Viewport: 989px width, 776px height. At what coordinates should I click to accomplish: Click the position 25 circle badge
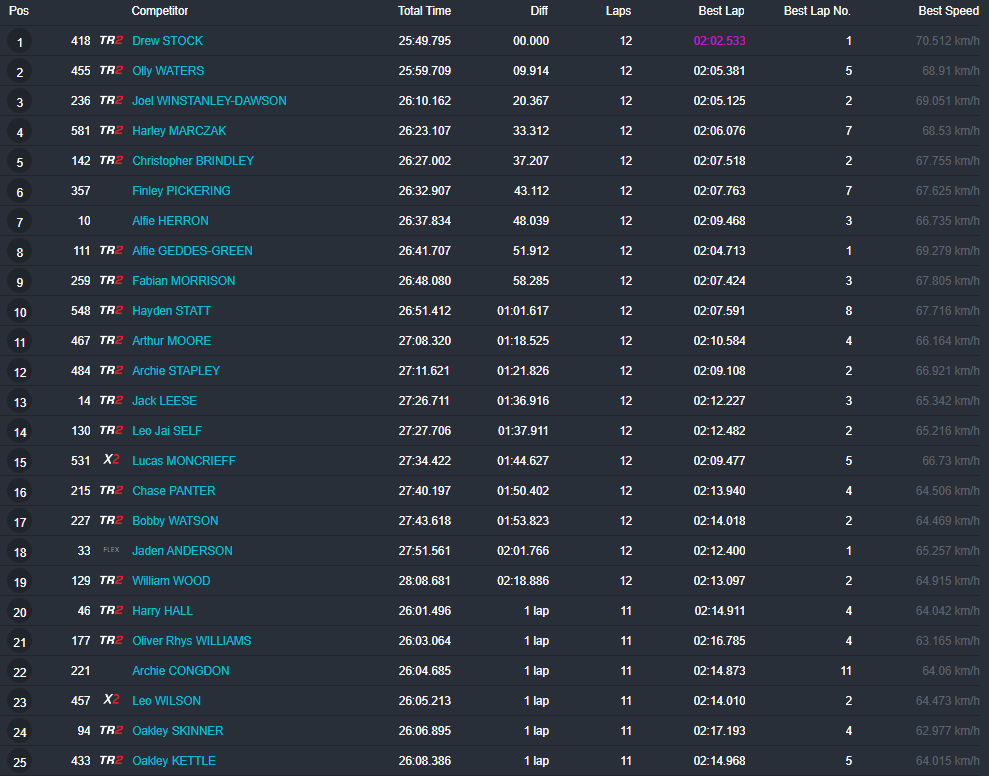coord(19,762)
